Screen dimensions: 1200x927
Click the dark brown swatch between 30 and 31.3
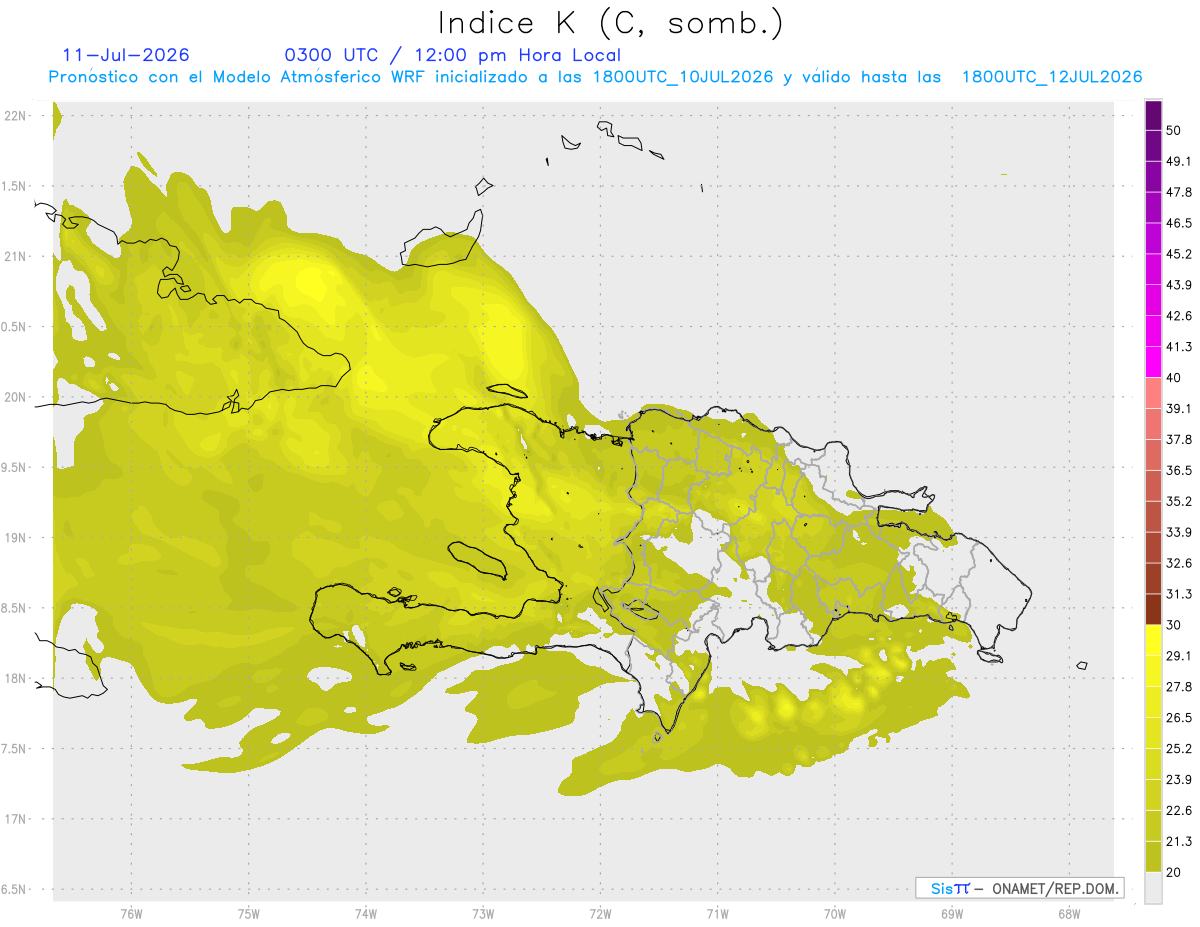click(x=1153, y=609)
